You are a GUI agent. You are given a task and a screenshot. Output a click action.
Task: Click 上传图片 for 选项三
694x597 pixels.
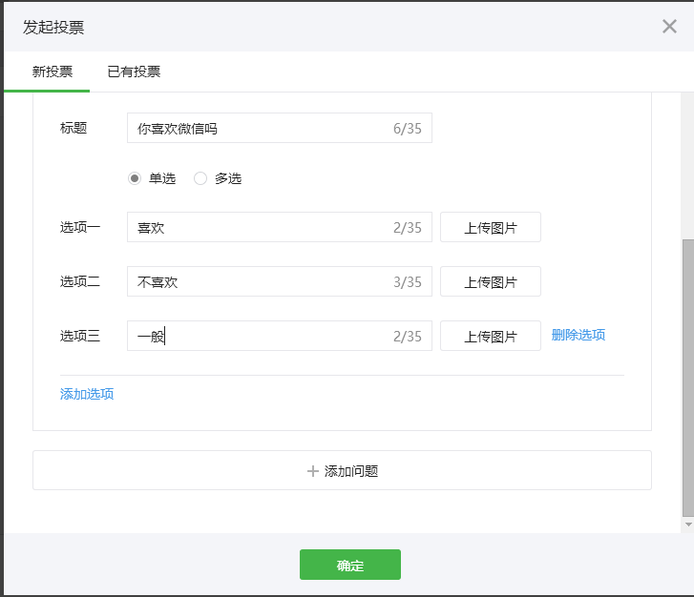tap(490, 336)
